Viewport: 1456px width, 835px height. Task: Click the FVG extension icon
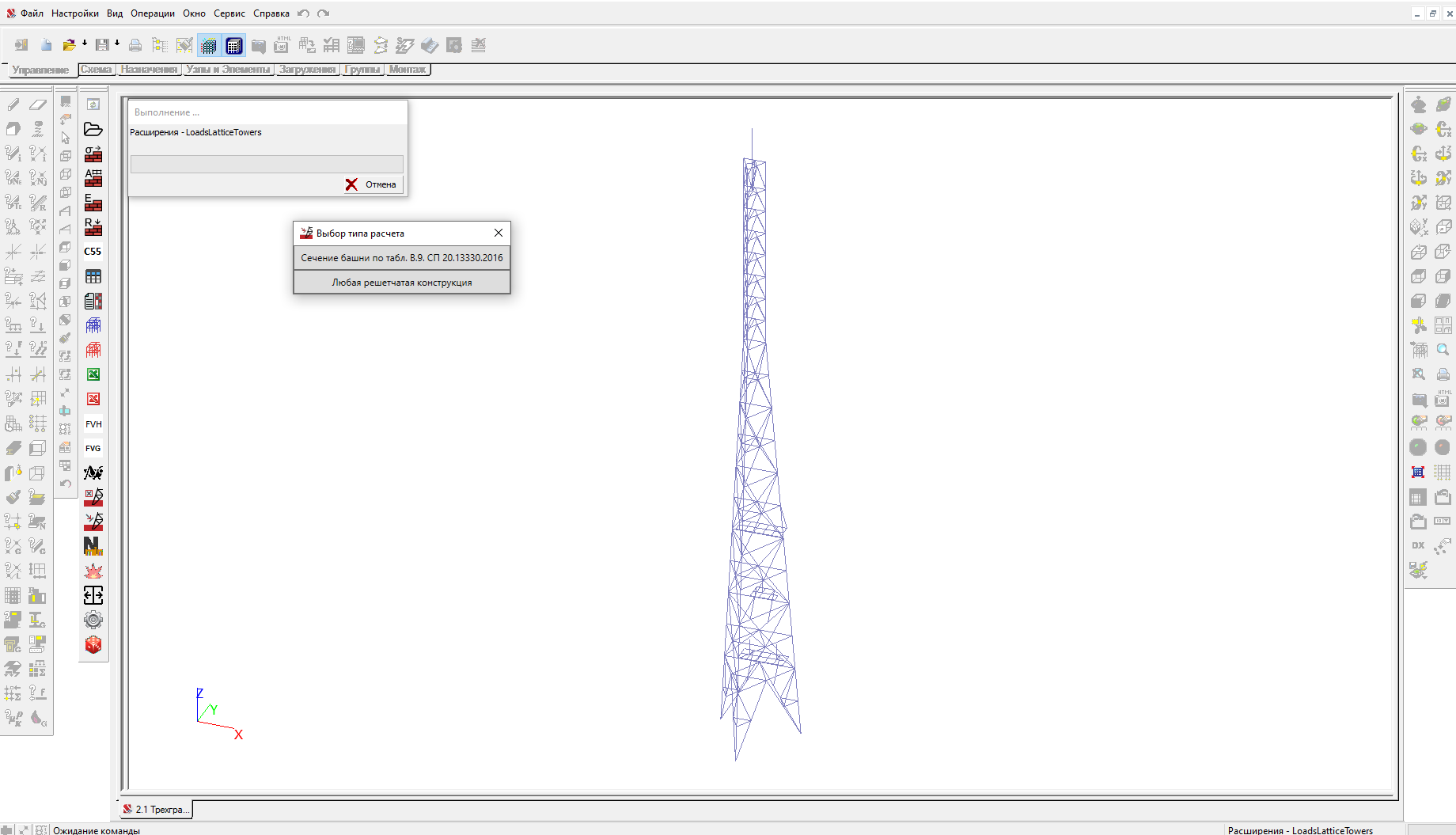tap(93, 449)
